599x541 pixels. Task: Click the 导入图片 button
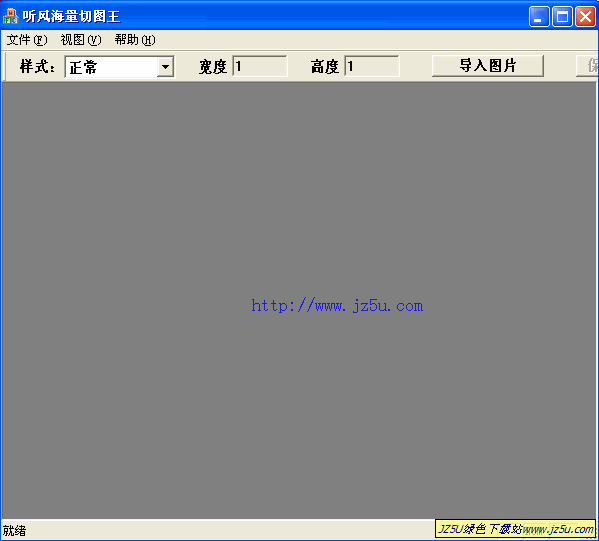click(488, 66)
